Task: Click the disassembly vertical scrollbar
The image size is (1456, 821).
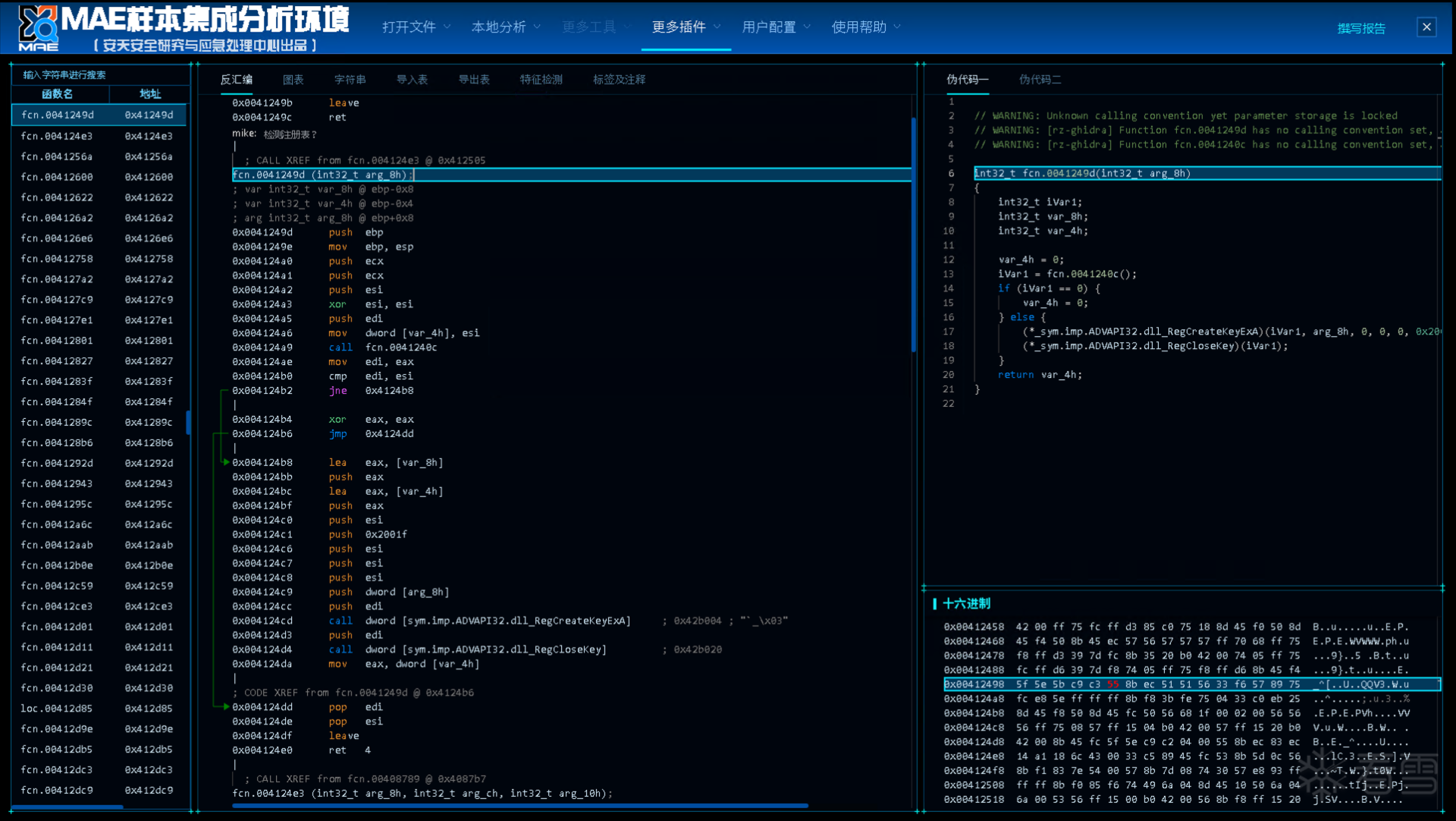Action: point(913,235)
